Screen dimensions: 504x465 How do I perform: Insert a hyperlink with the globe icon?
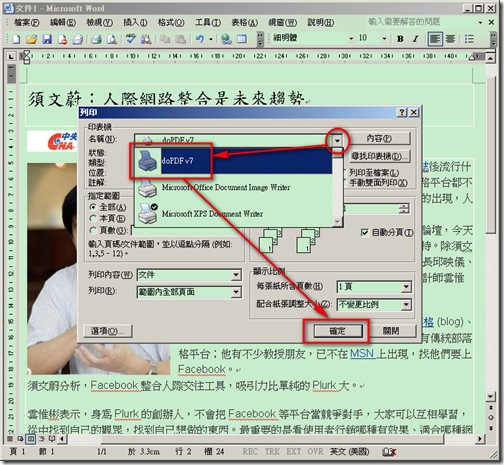tap(226, 39)
